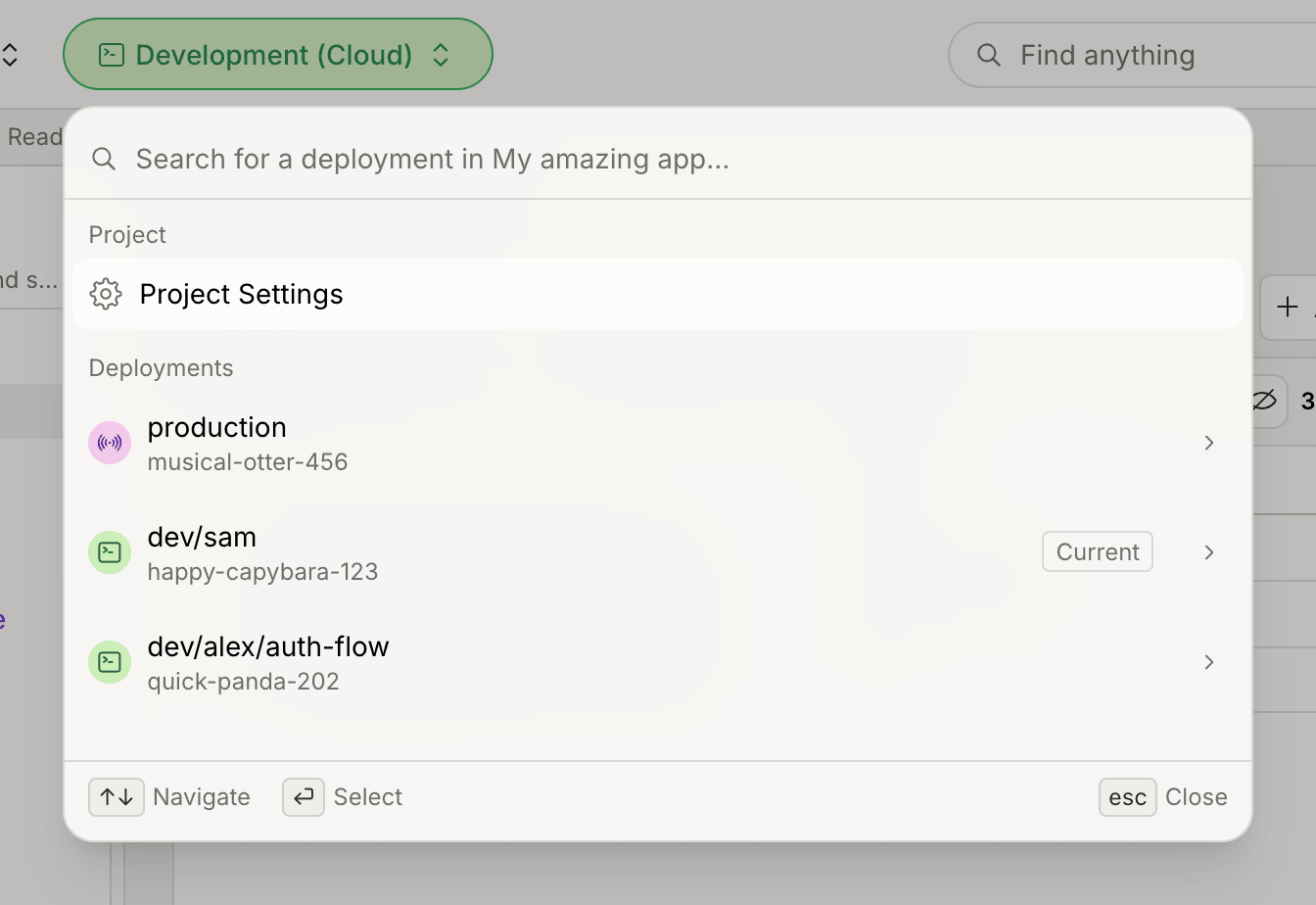Click the musical-otter-456 deployment name
Screen dimensions: 1316x905
click(248, 462)
